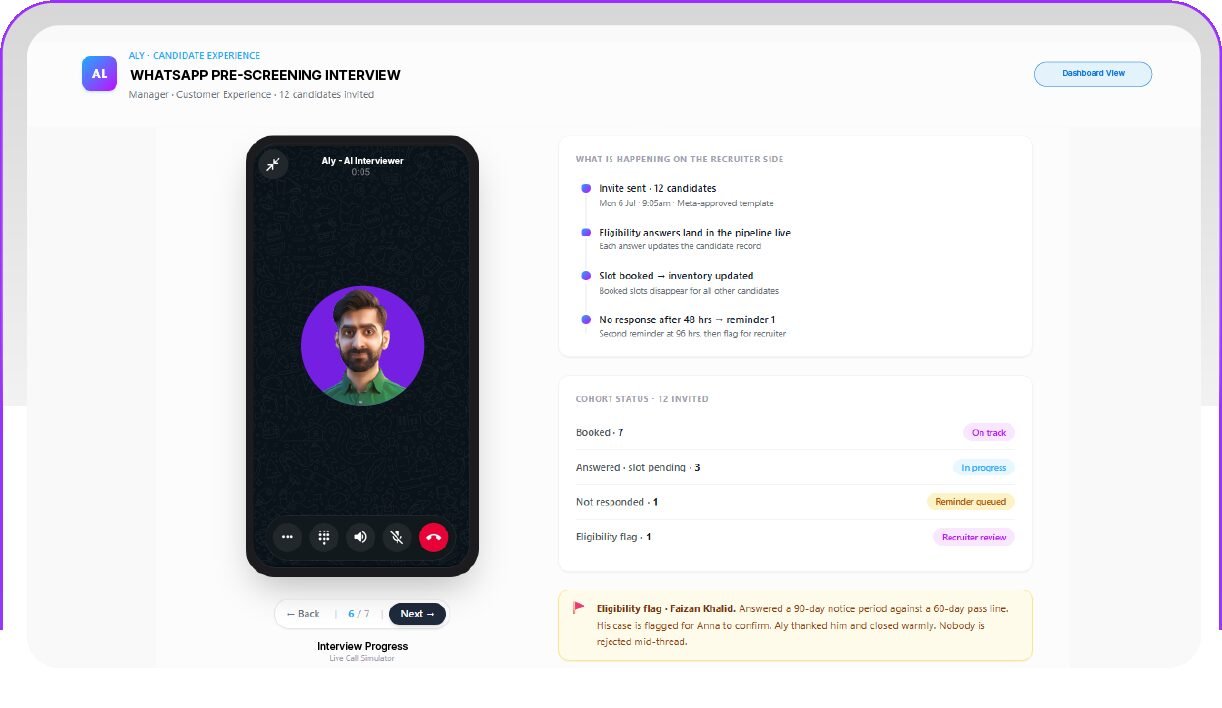This screenshot has width=1222, height=708.
Task: Open the Dashboard View
Action: coord(1093,74)
